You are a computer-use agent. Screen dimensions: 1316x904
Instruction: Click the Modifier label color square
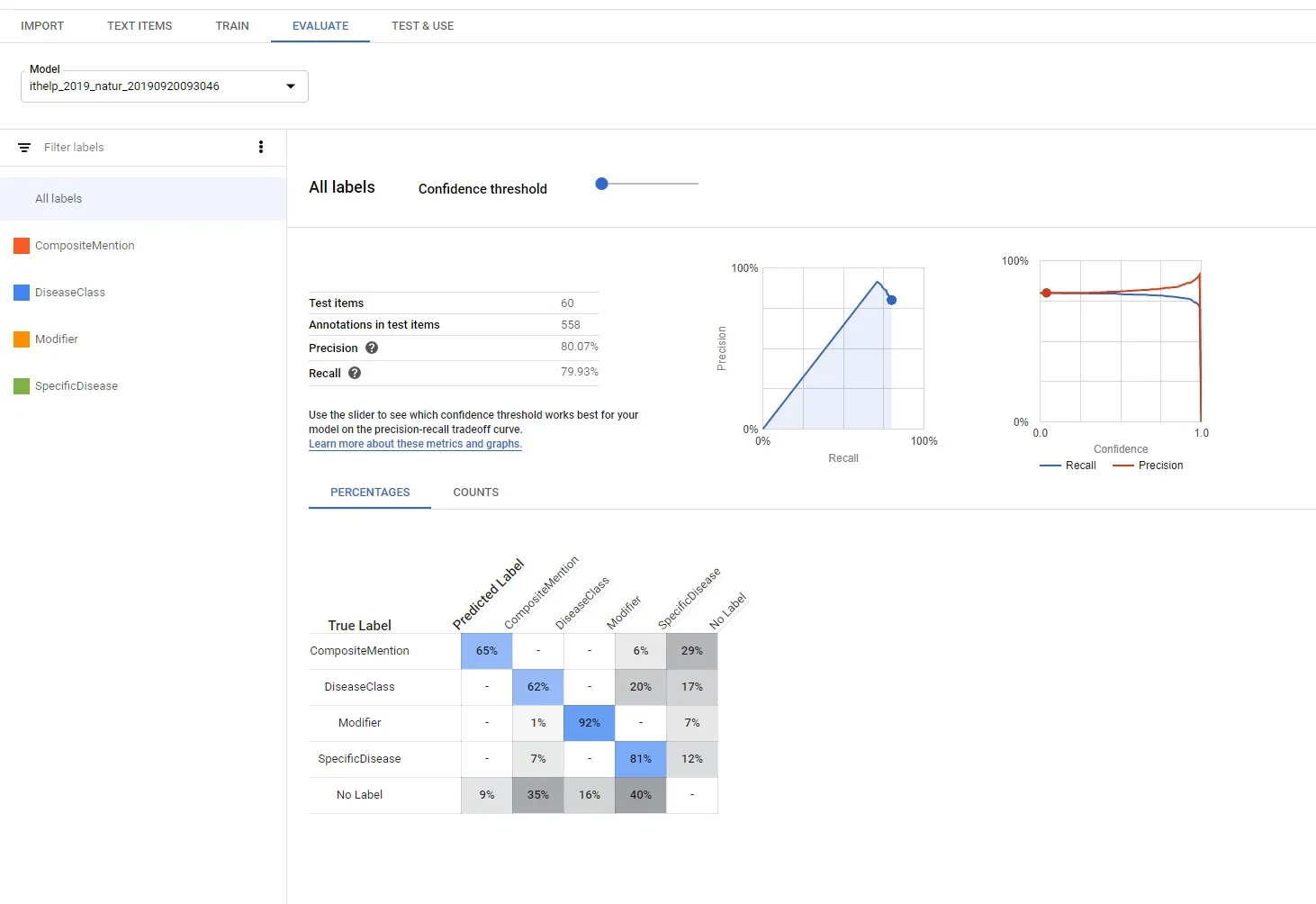point(22,339)
